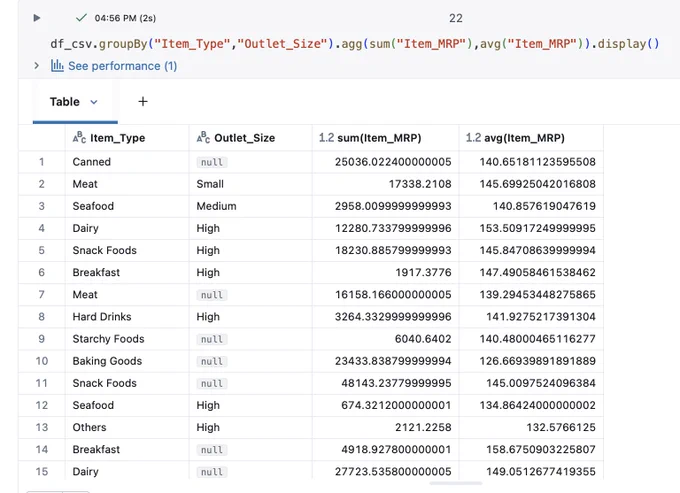Select the value 132.5766125
This screenshot has height=493, width=680.
point(561,427)
